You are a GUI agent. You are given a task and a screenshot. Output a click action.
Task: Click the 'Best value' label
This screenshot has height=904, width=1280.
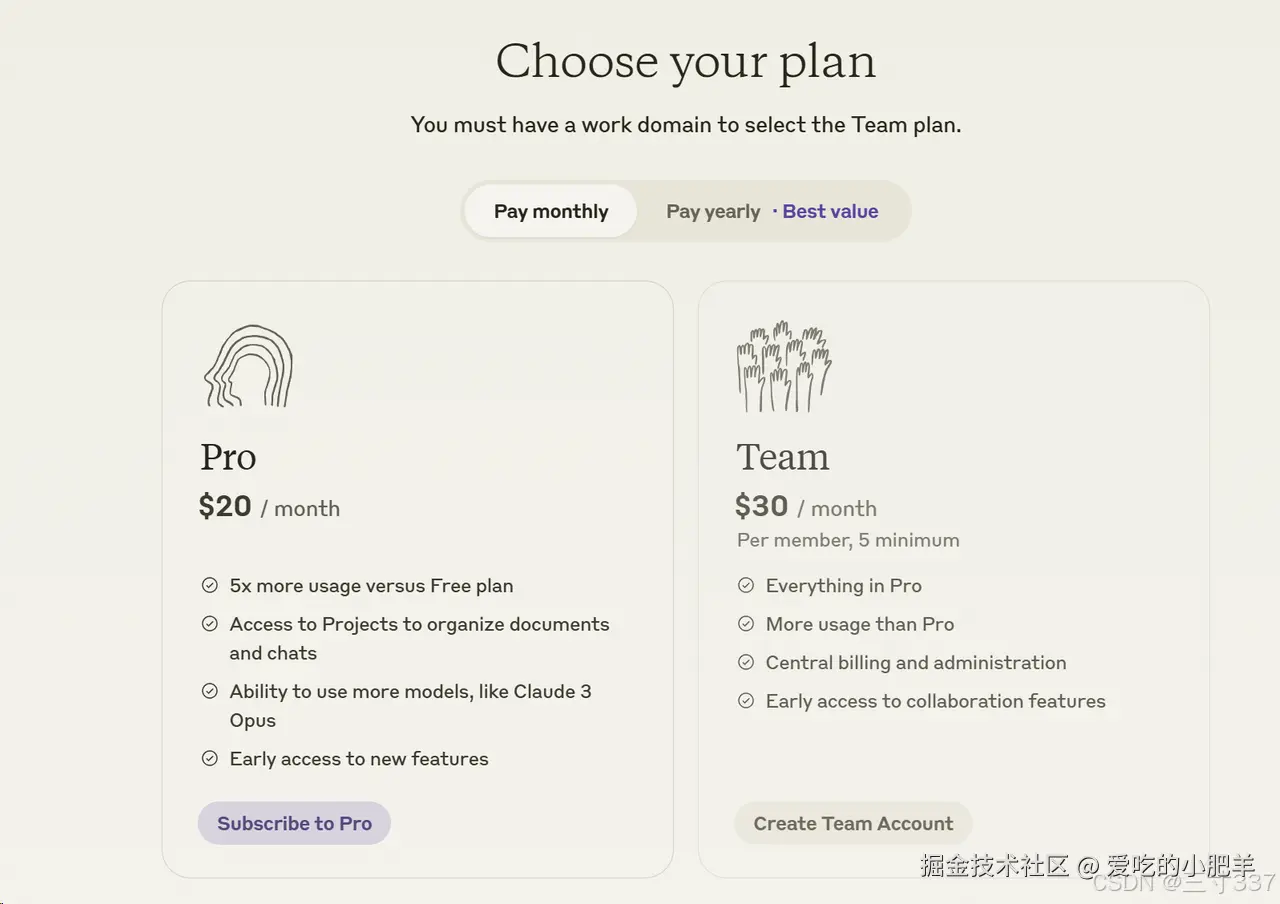tap(830, 211)
